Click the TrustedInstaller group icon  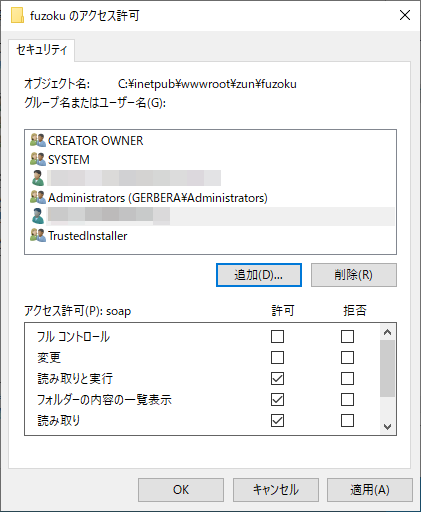pyautogui.click(x=38, y=235)
